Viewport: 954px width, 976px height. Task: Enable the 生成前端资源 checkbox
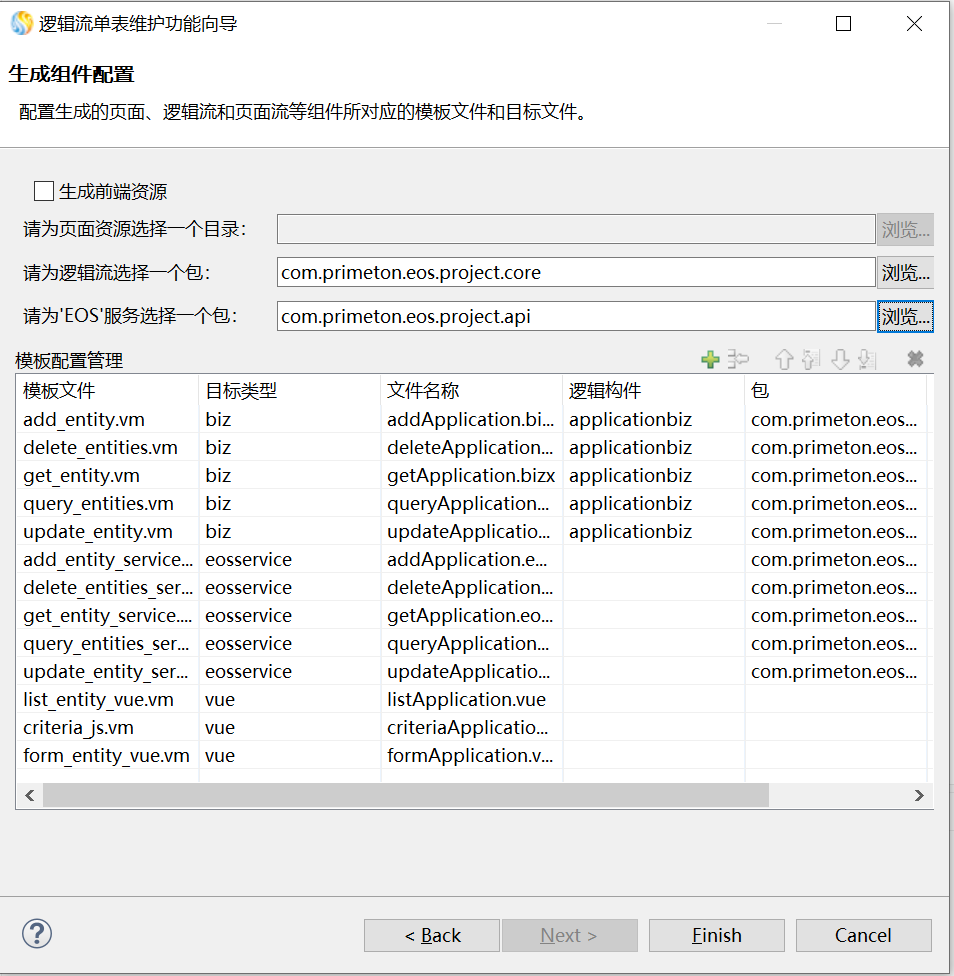[x=44, y=191]
